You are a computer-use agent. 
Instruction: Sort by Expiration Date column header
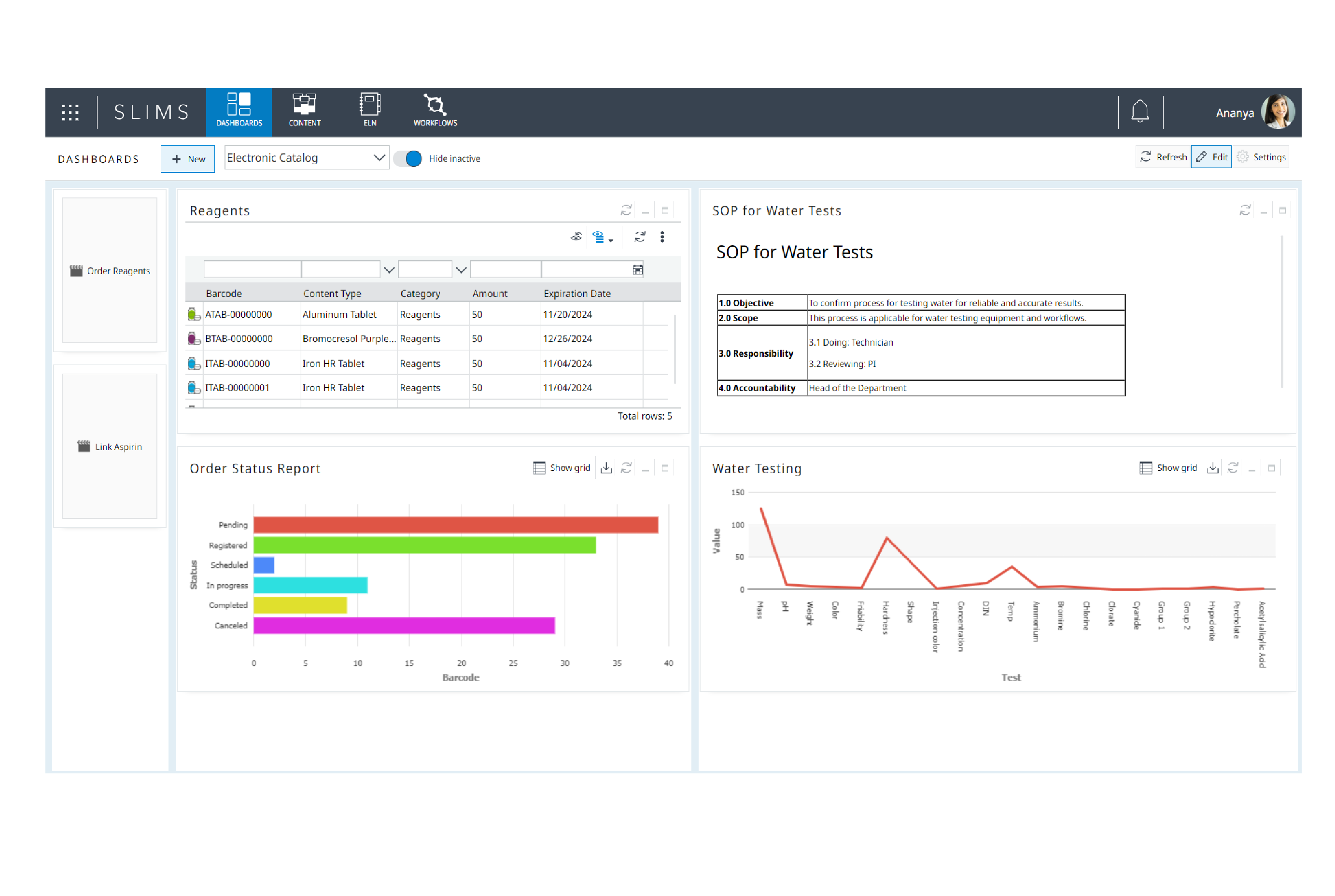point(577,293)
